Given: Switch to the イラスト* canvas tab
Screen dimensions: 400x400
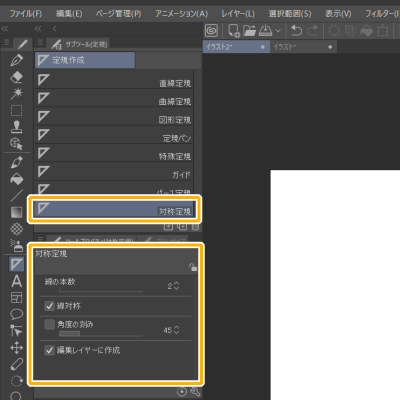Looking at the screenshot, I should tap(303, 47).
